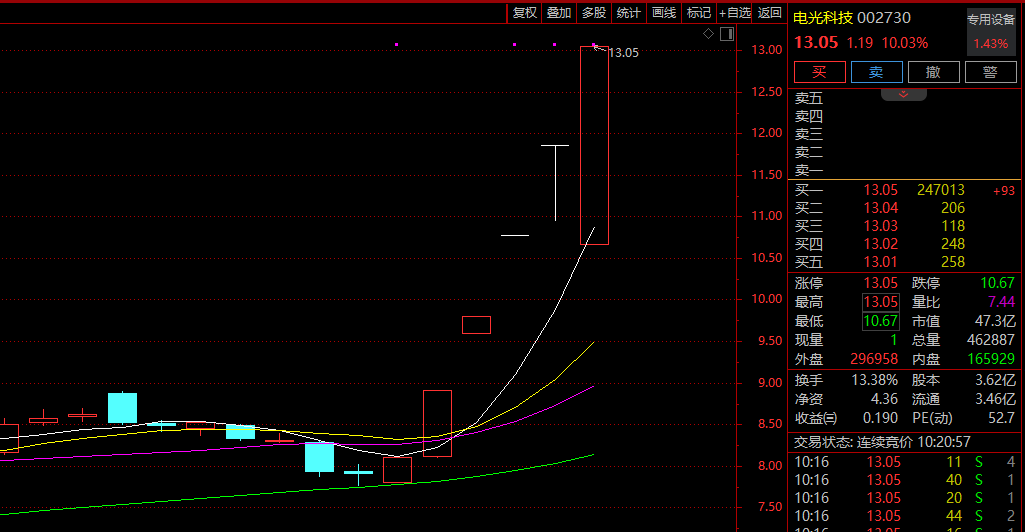
Task: Open the 多股 multi-stock view
Action: tap(594, 13)
